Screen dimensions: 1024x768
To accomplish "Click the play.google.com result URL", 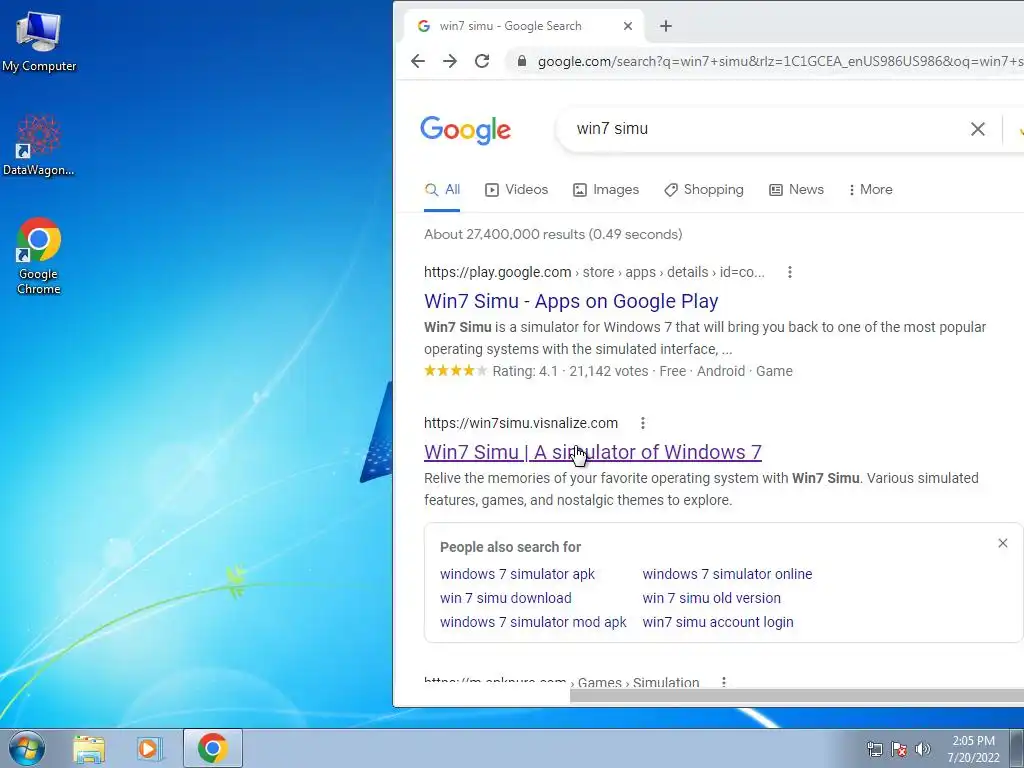I will [594, 272].
